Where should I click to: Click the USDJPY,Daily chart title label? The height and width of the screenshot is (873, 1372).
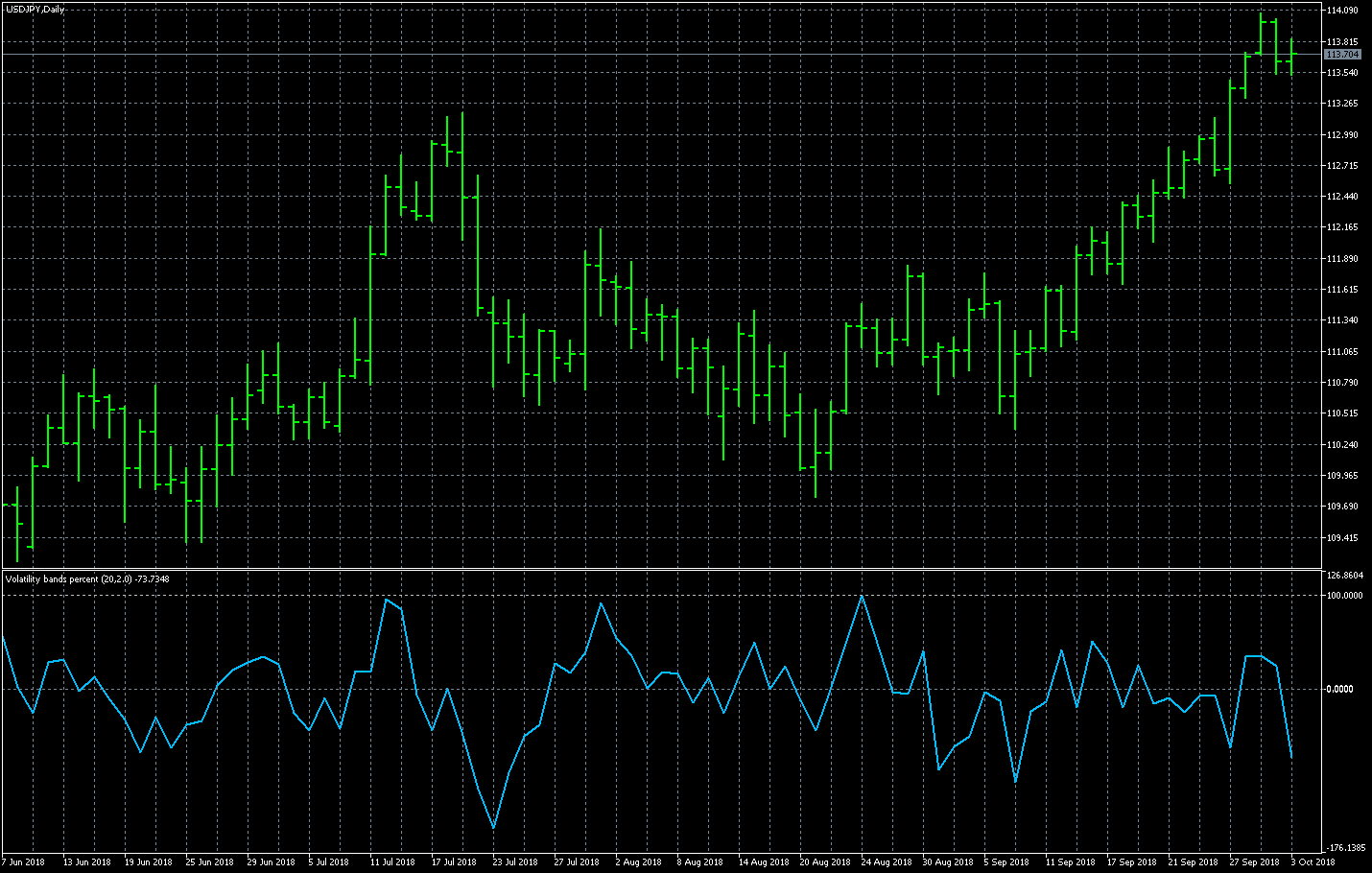tap(36, 10)
